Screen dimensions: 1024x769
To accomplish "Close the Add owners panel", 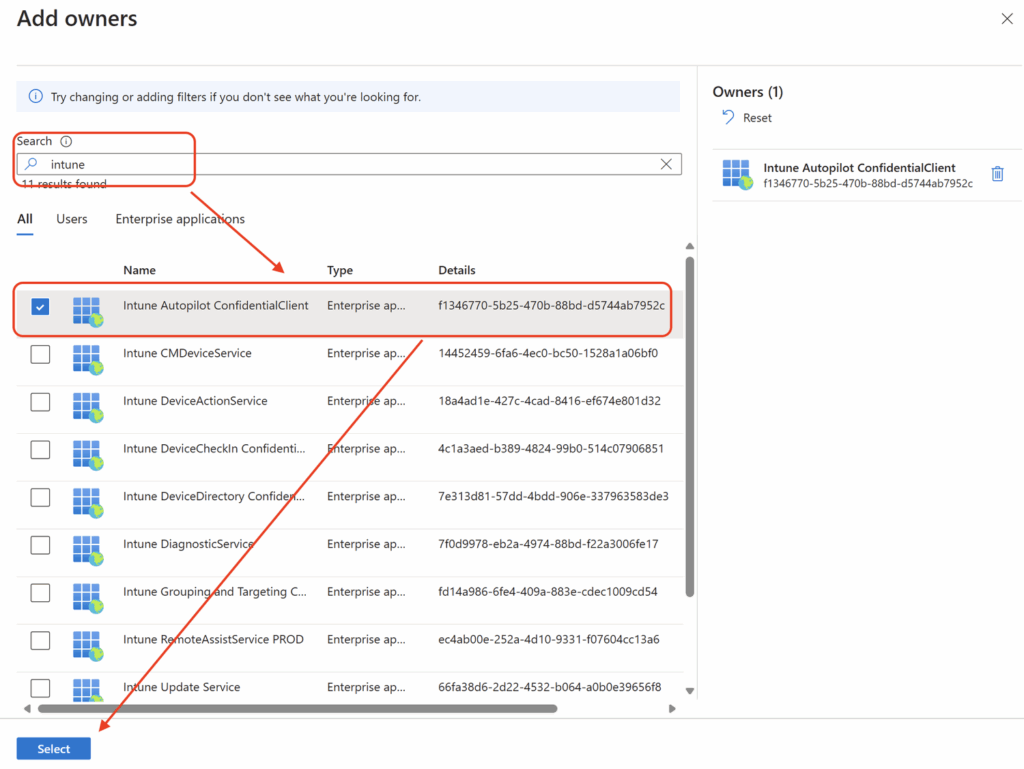I will 1007,19.
